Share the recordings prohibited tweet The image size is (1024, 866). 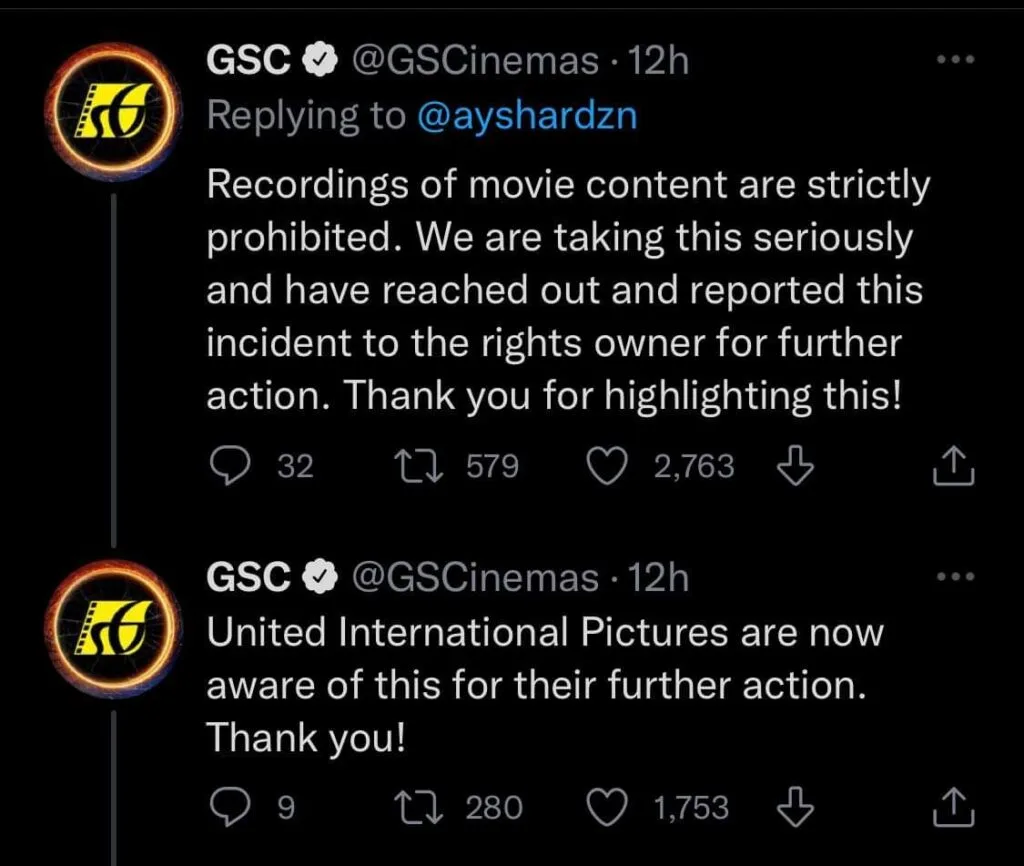point(952,466)
